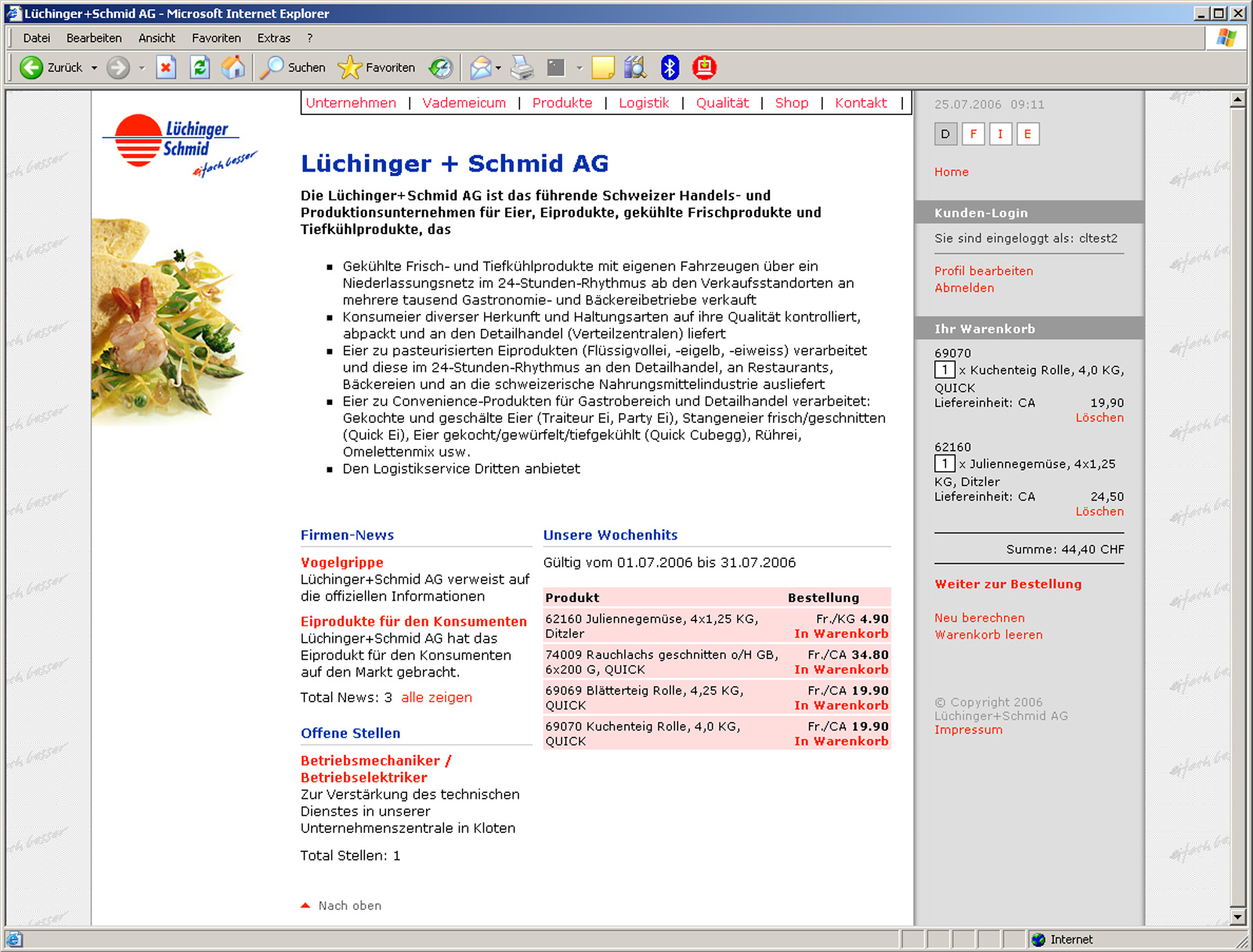Image resolution: width=1253 pixels, height=952 pixels.
Task: Switch language to E
Action: 1027,134
